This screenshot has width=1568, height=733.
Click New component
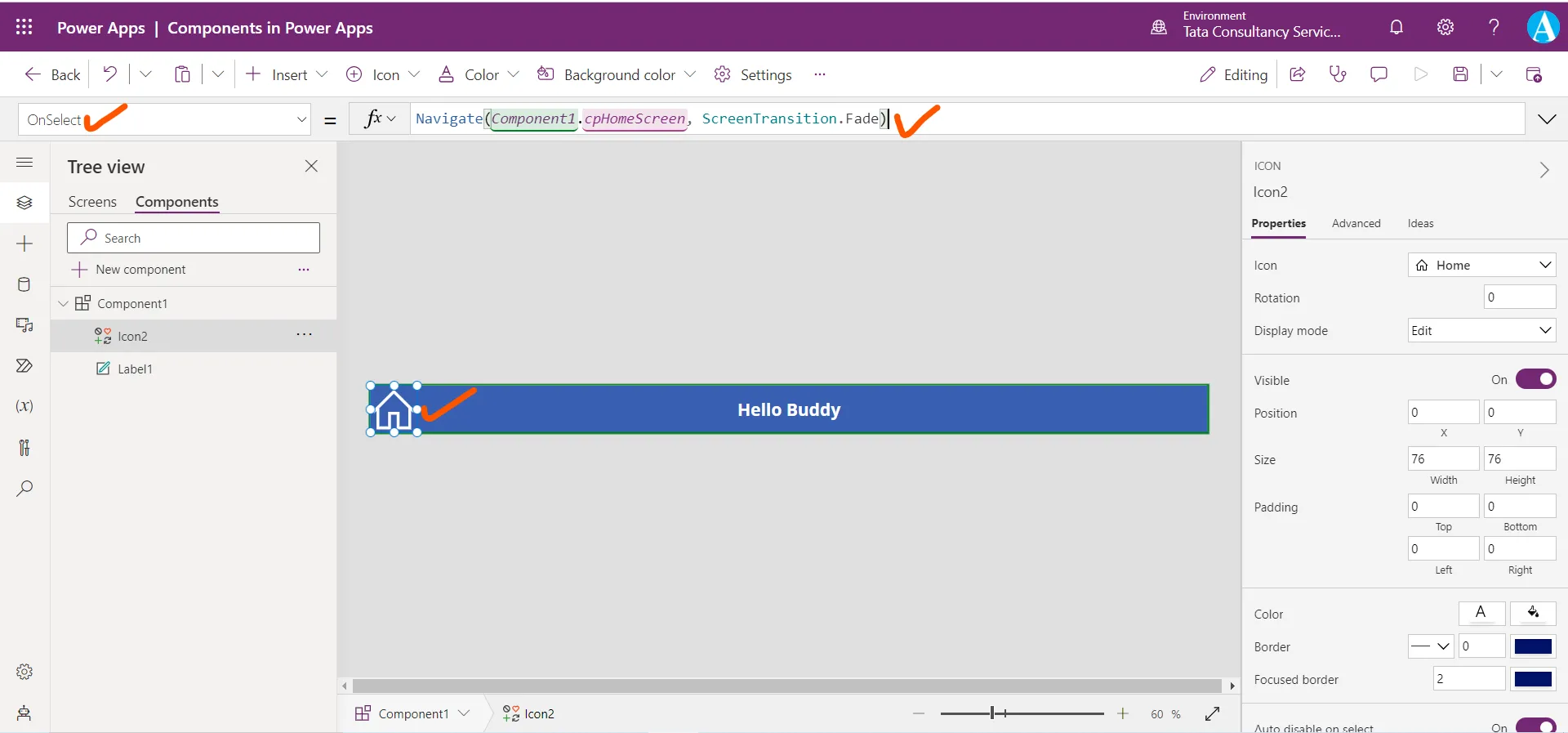pyautogui.click(x=128, y=270)
